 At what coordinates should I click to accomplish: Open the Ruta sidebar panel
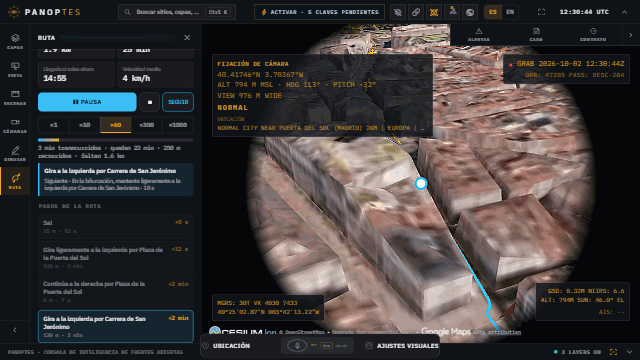pos(15,182)
